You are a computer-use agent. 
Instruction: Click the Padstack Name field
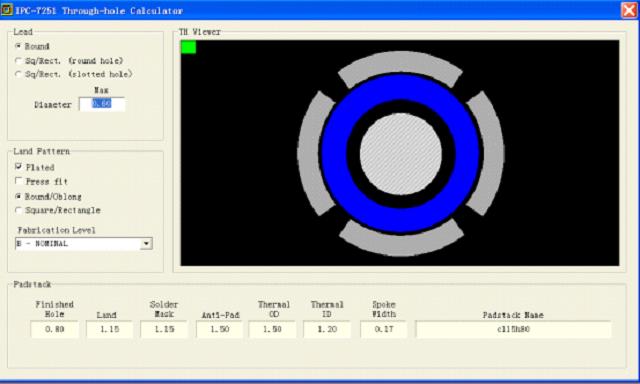click(513, 329)
